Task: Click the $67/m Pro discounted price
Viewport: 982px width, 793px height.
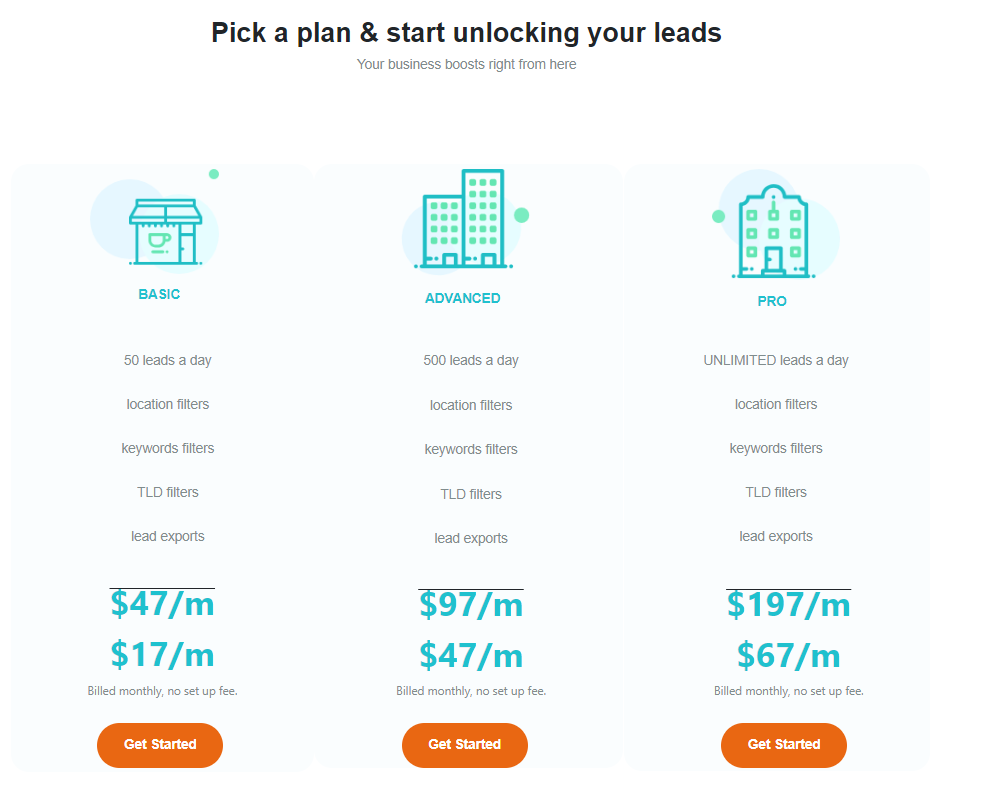Action: pos(788,656)
